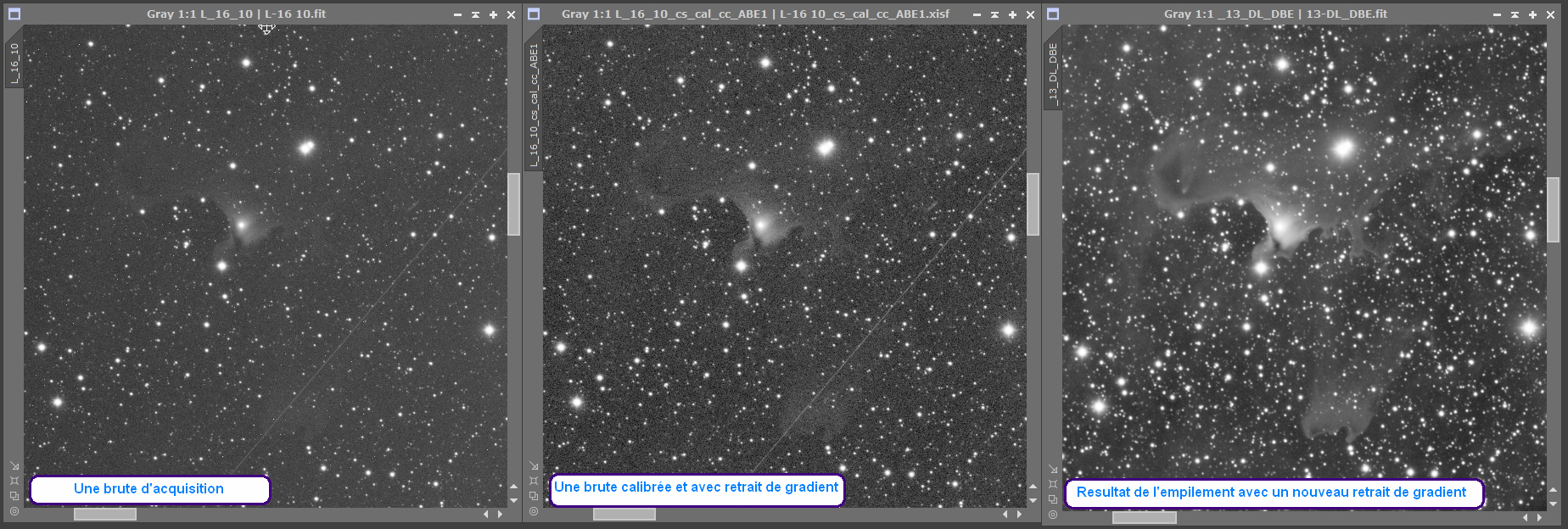Maximize the L-16 10.fit window

tap(493, 14)
